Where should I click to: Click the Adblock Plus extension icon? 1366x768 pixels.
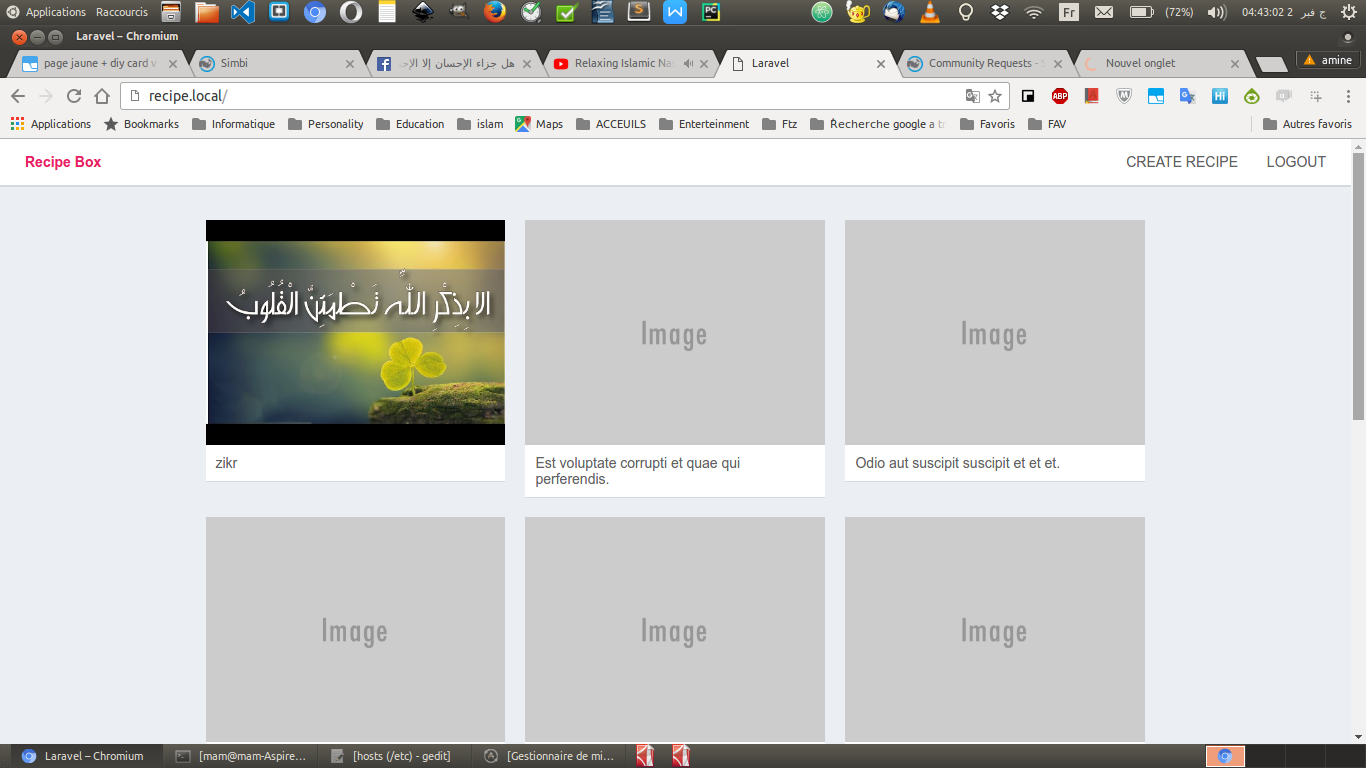tap(1060, 96)
